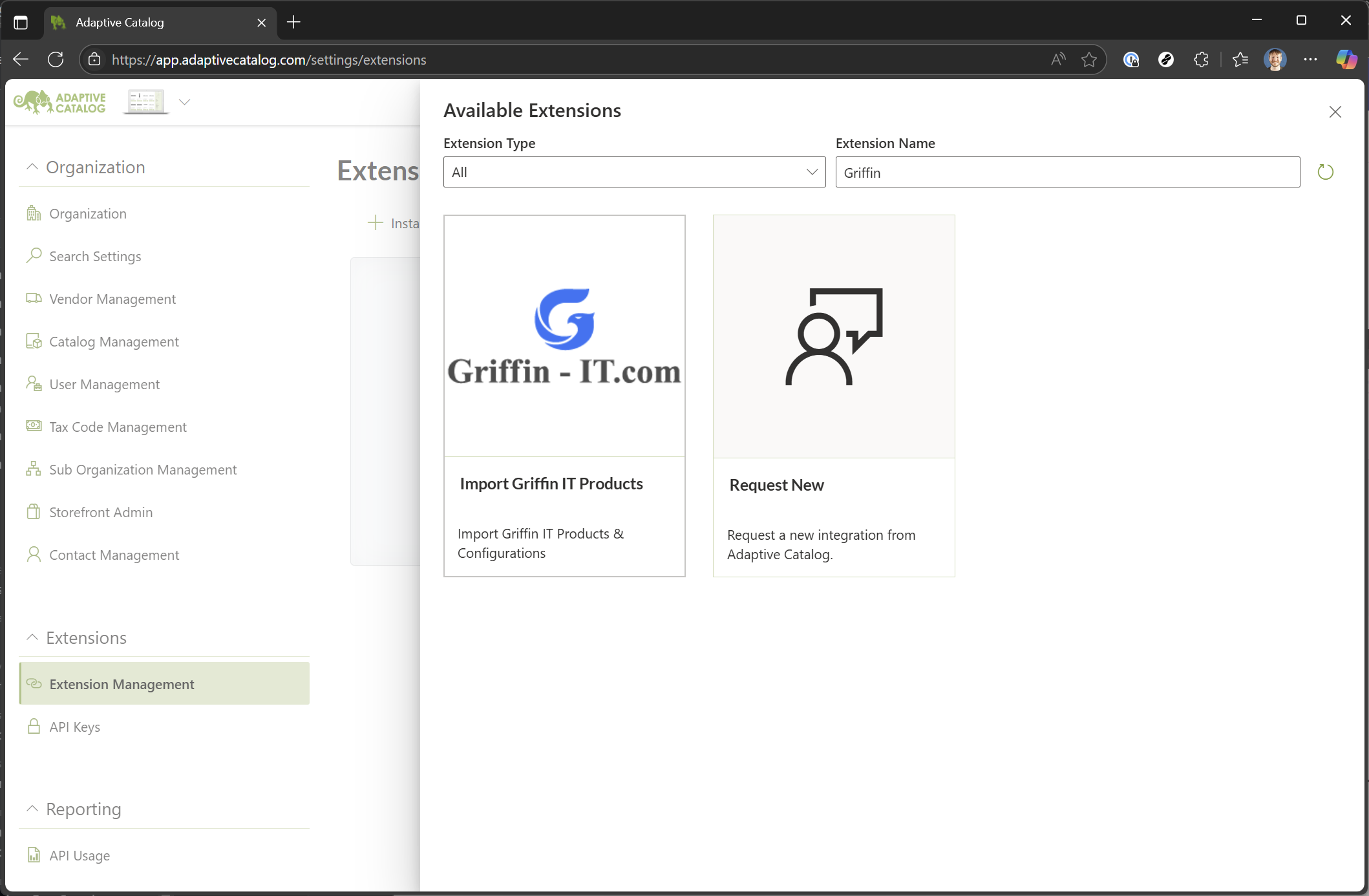Click the Catalog Management box icon

pos(34,341)
